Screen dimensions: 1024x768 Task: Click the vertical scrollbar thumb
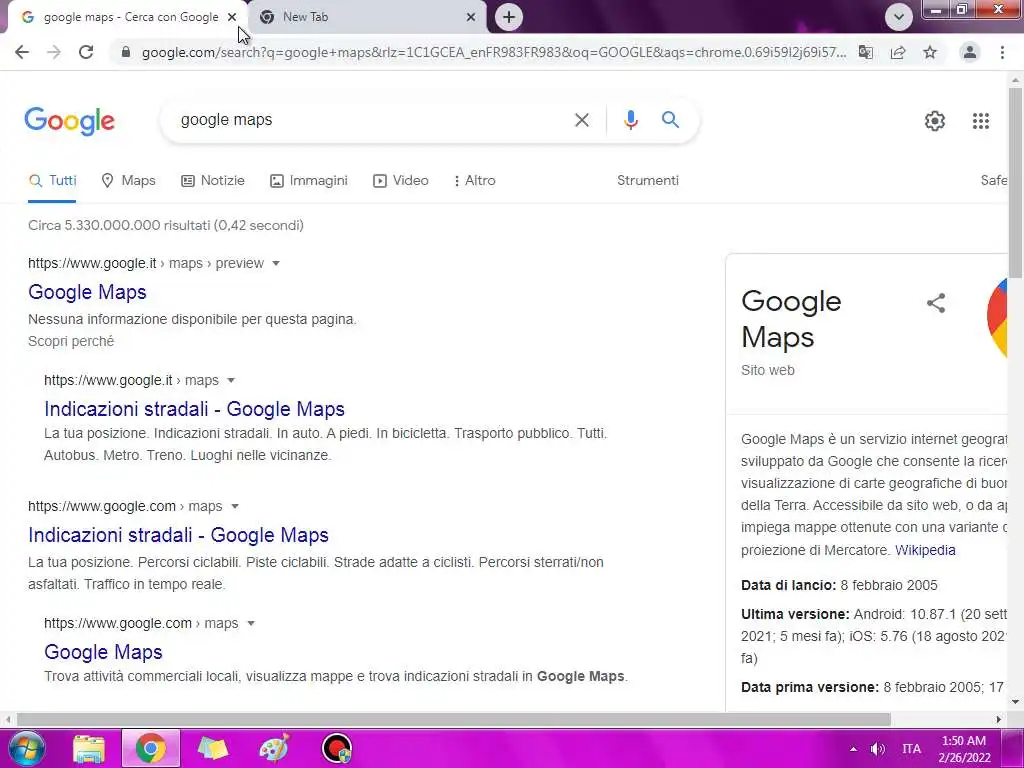1015,183
